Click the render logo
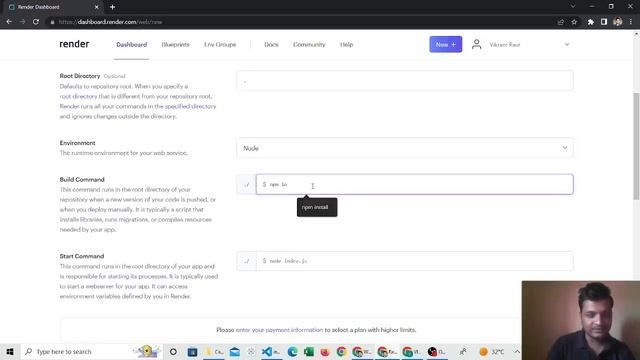 coord(74,44)
